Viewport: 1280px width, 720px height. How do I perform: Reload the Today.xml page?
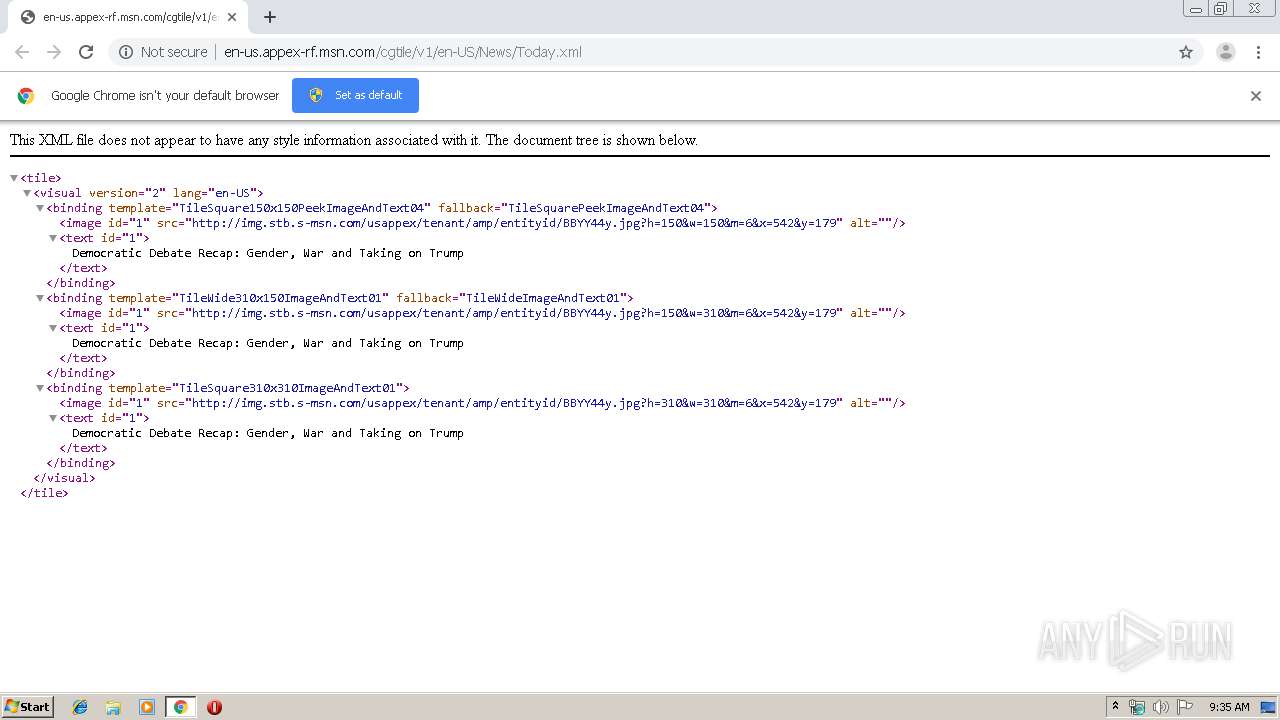tap(86, 52)
